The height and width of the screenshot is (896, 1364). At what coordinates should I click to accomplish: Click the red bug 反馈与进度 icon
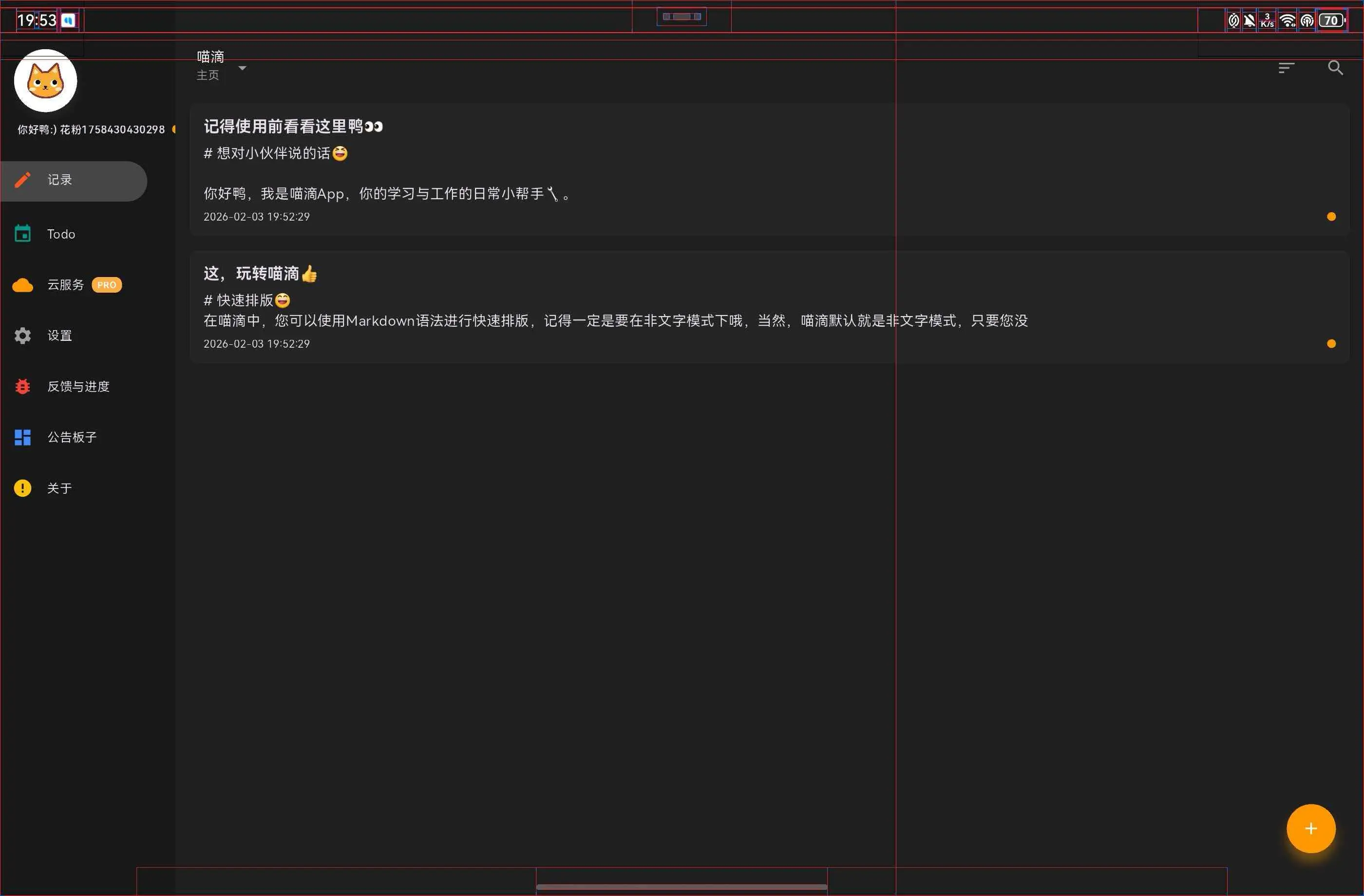tap(22, 387)
